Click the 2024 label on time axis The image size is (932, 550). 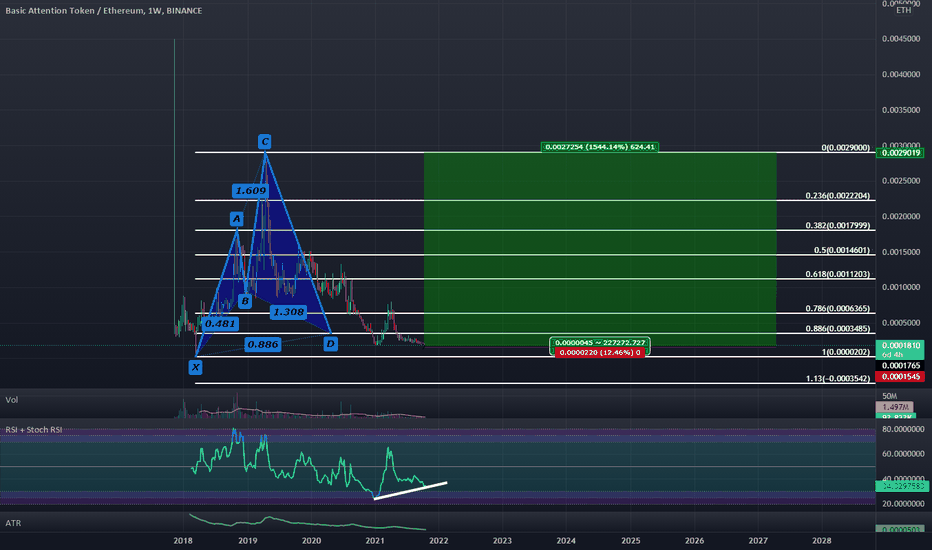pyautogui.click(x=566, y=540)
